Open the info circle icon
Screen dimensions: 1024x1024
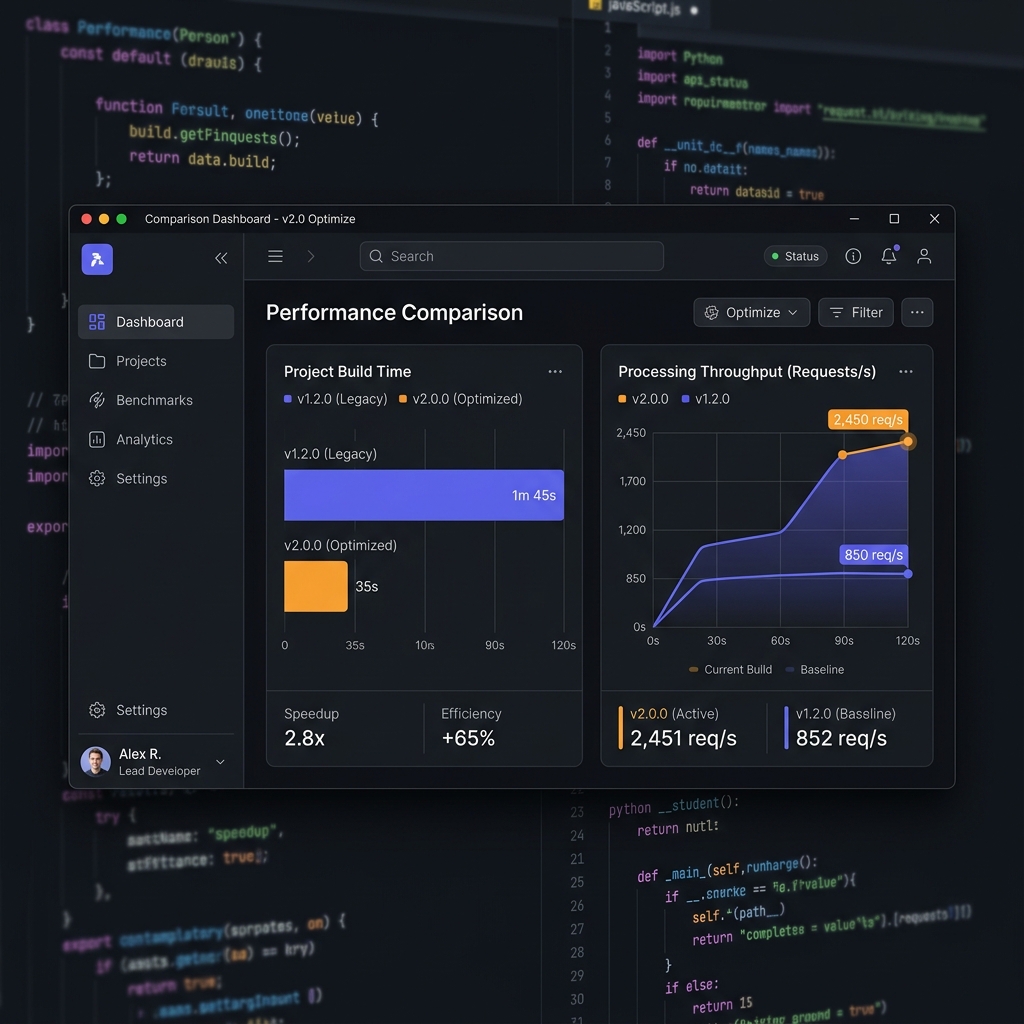[853, 256]
